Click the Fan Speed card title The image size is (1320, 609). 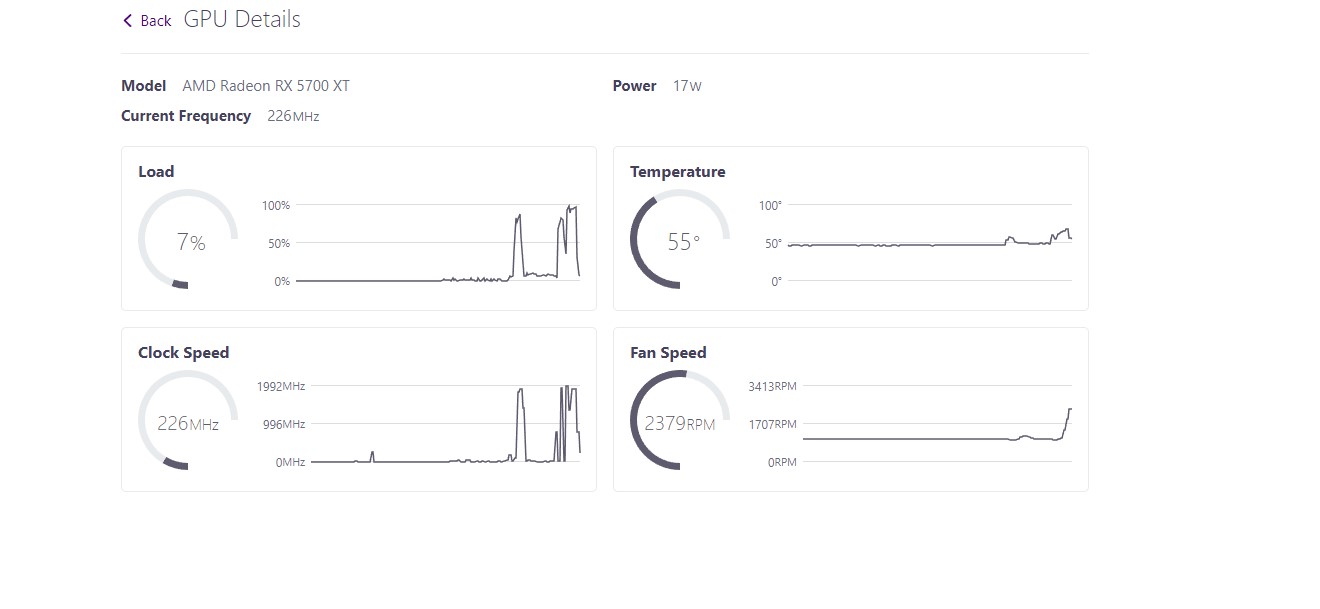point(668,353)
